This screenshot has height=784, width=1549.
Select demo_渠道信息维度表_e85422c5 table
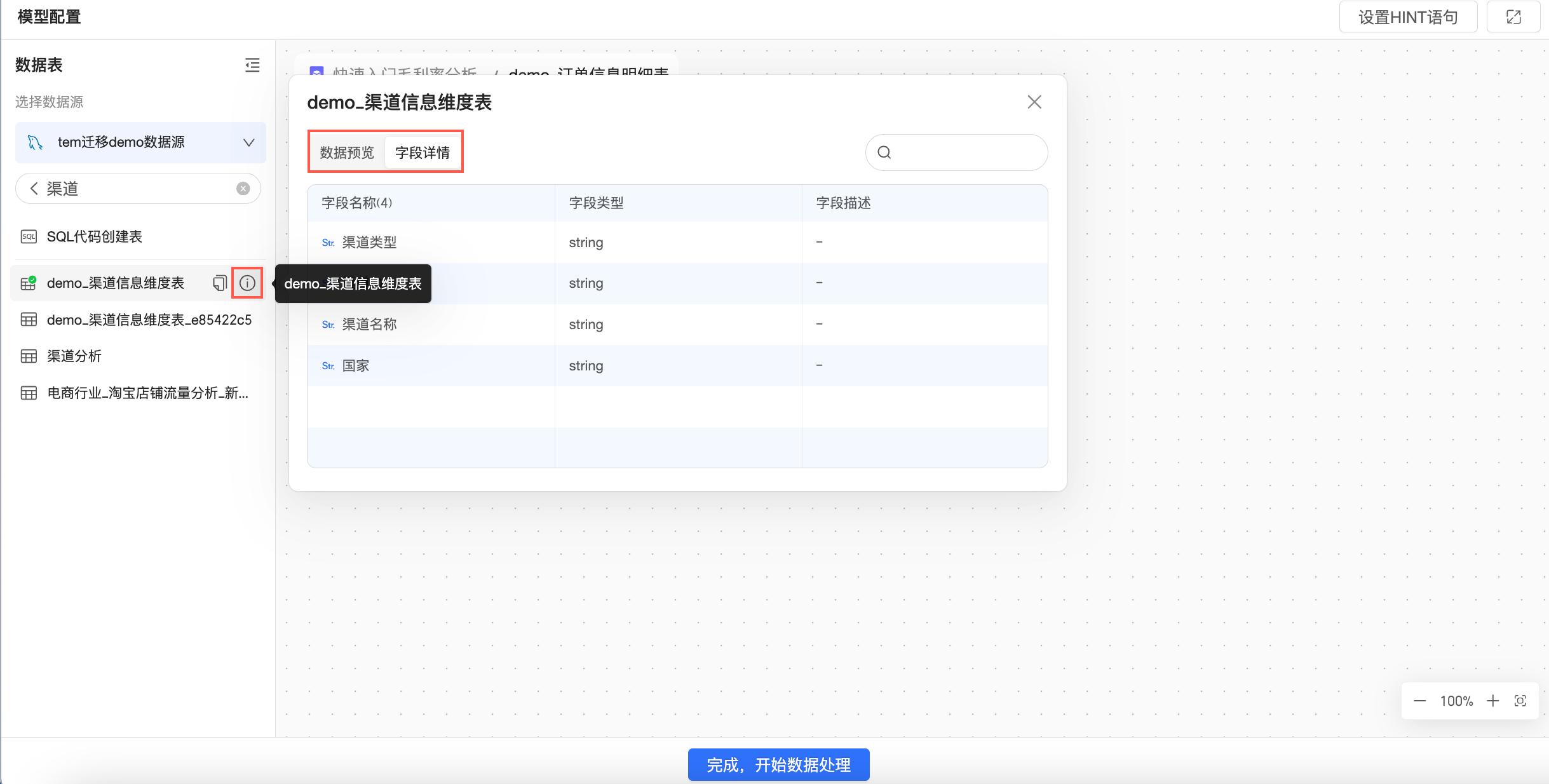click(149, 320)
